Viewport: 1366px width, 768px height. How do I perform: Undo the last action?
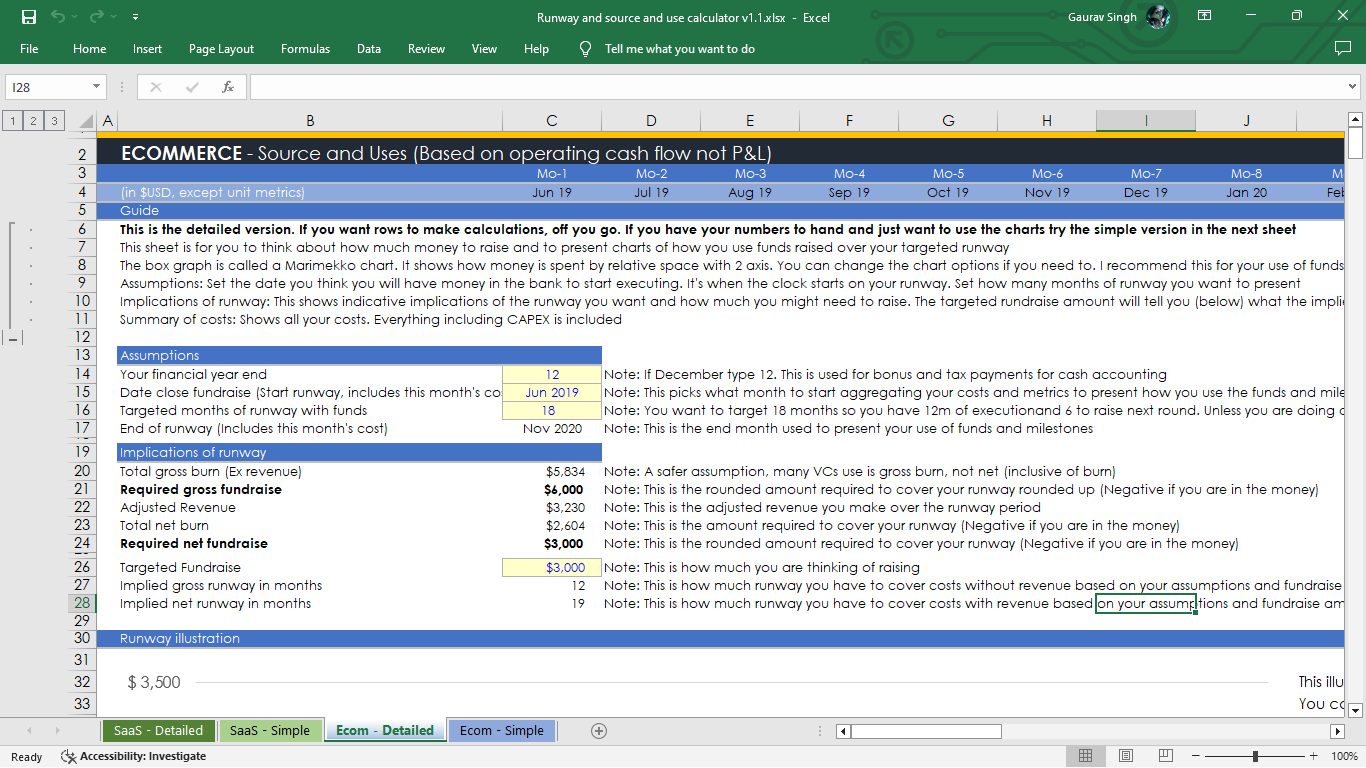click(x=56, y=17)
